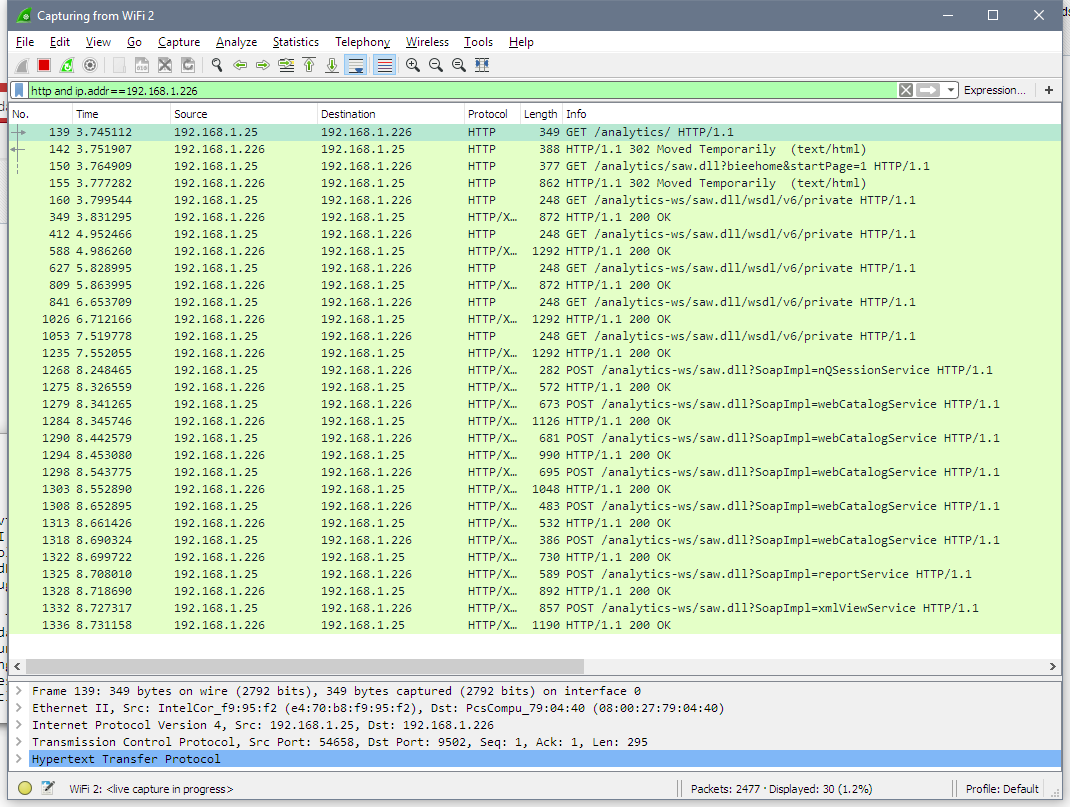
Task: Click the expert information status circle
Action: coord(25,789)
